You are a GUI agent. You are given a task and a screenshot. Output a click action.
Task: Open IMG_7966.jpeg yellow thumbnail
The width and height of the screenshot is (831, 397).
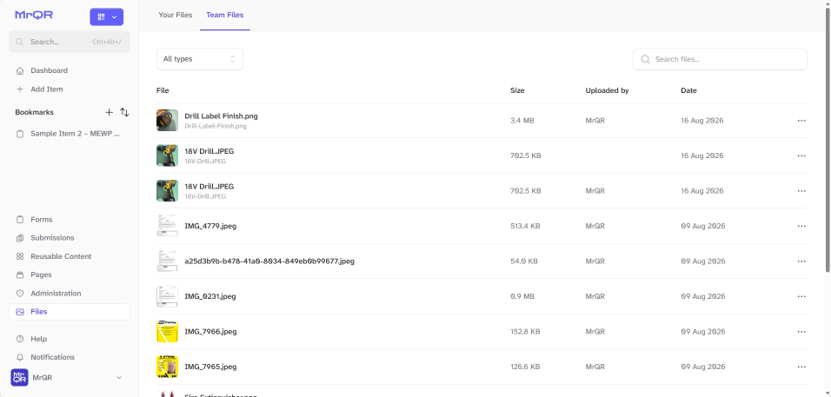coord(167,332)
